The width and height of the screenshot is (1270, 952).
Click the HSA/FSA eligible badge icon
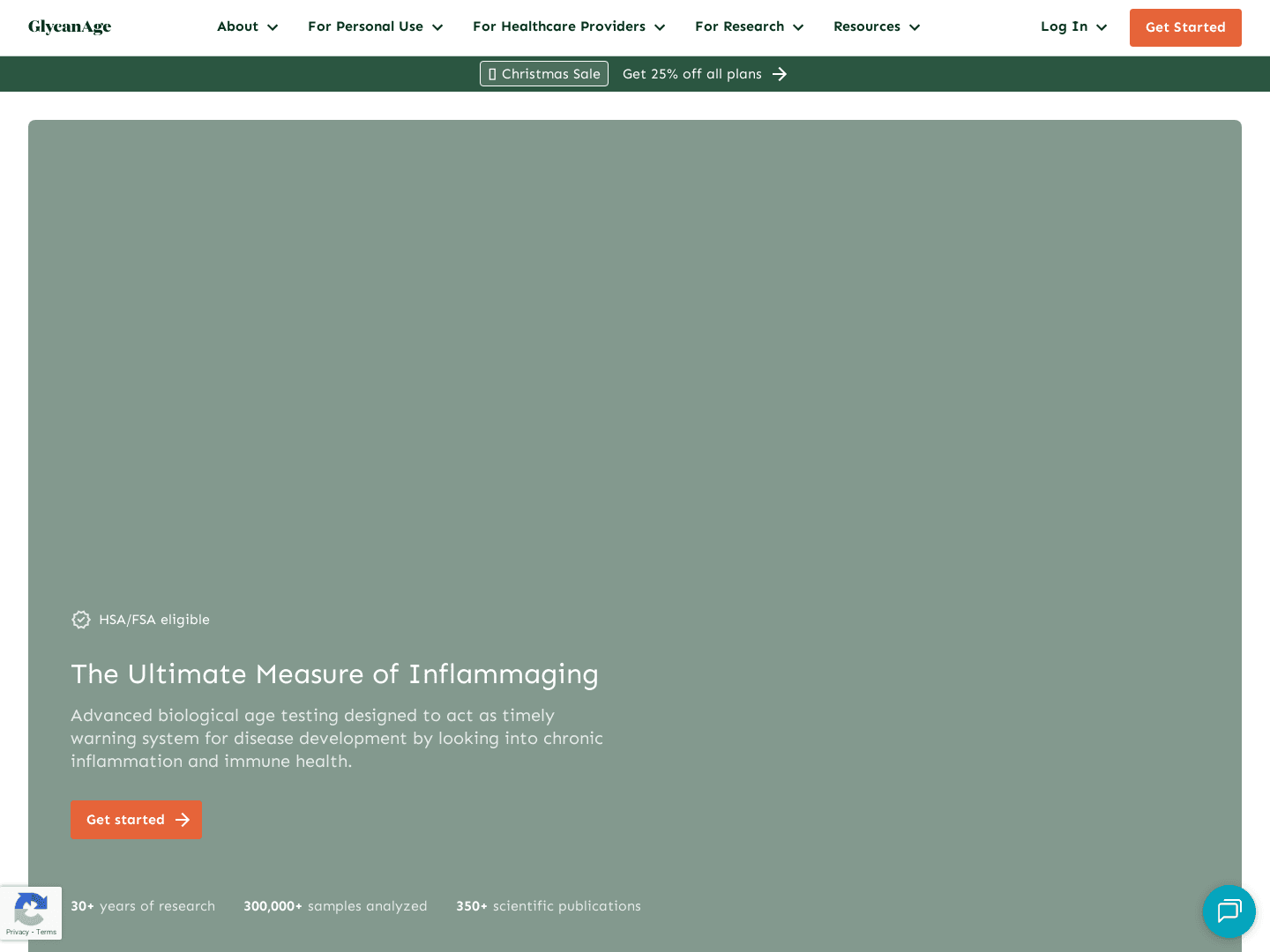81,620
